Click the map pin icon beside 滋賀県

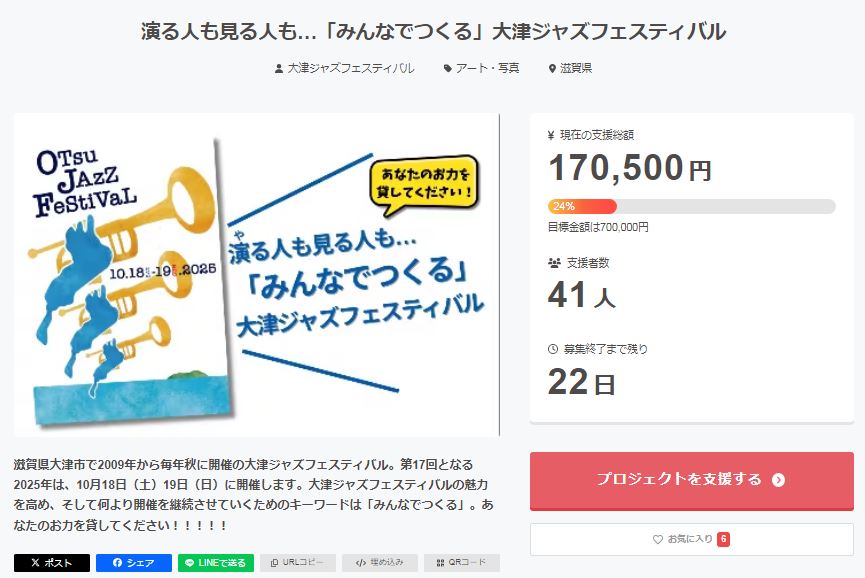(552, 69)
